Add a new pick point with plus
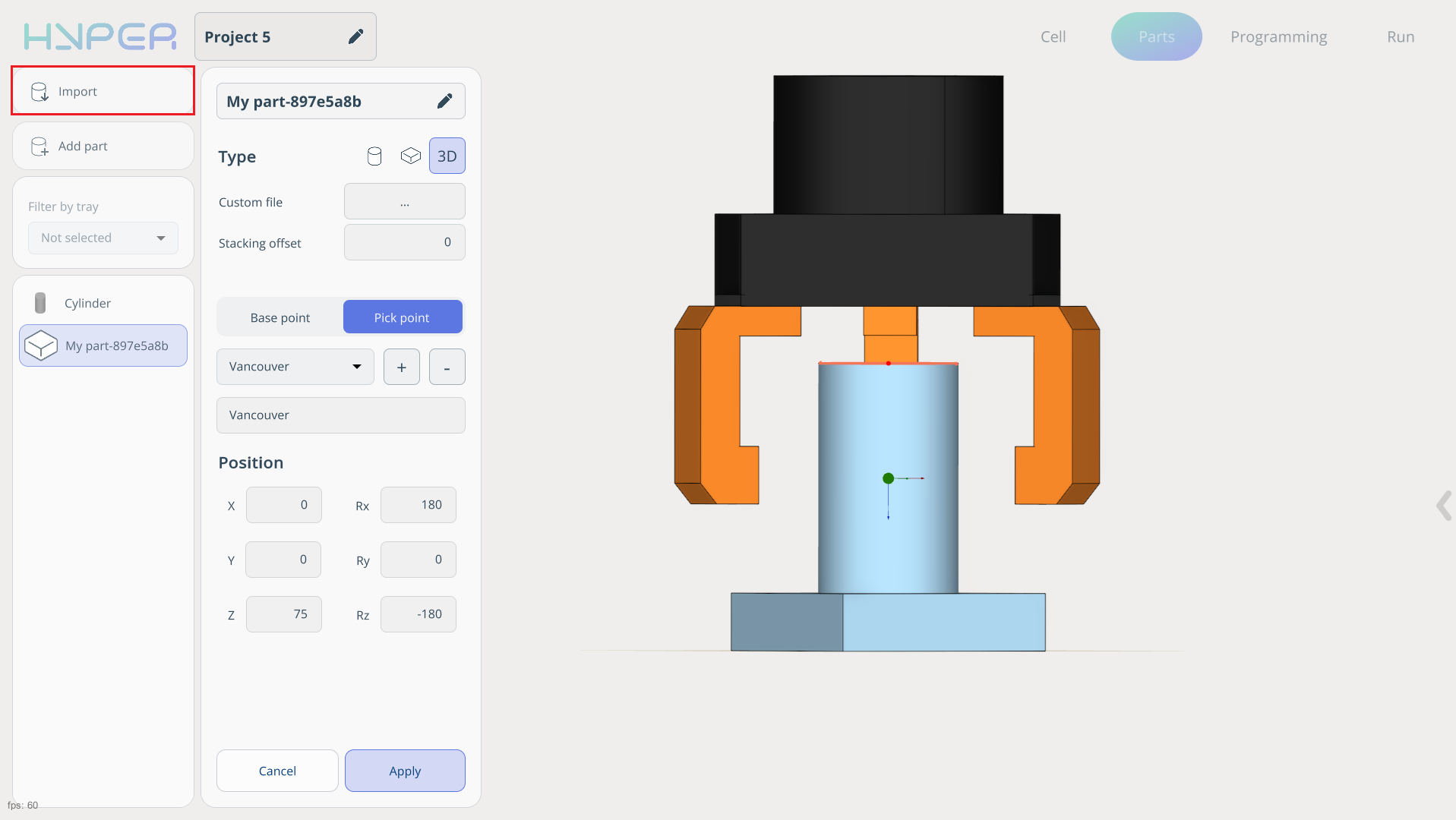Screen dimensions: 1456x820 (402, 367)
